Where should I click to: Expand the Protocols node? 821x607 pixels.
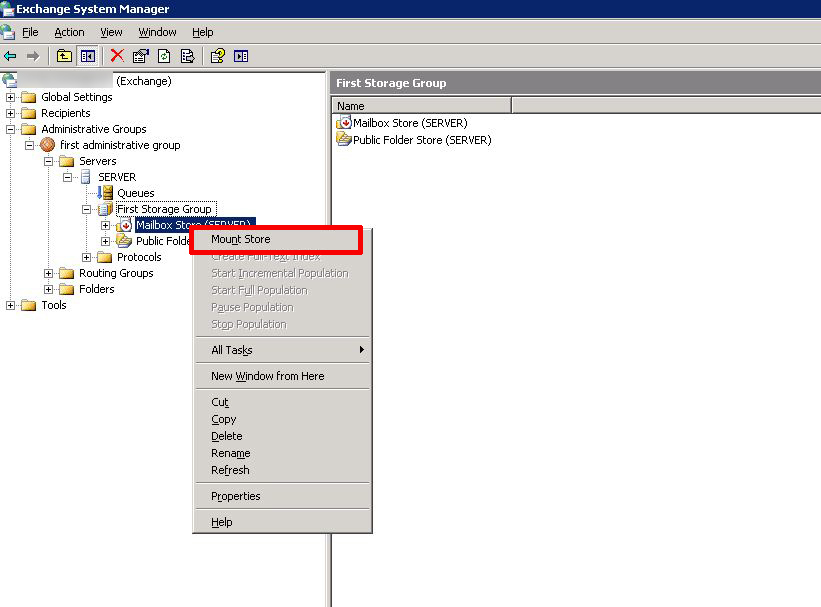pyautogui.click(x=86, y=258)
